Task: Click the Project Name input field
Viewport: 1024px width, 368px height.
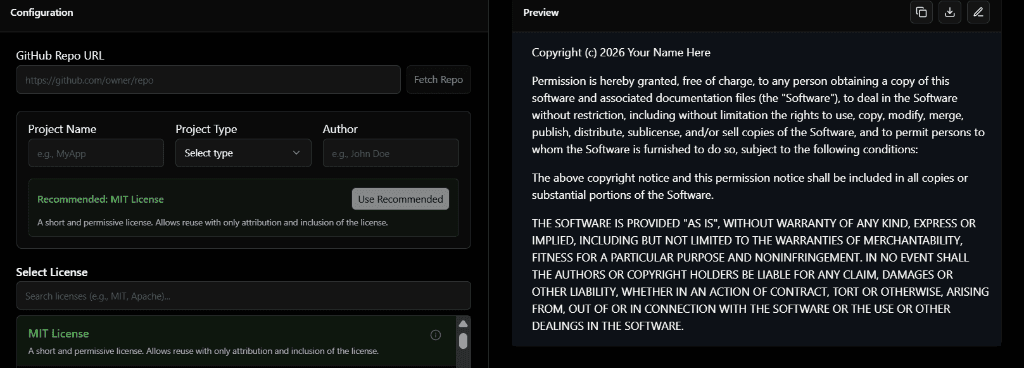Action: coord(96,153)
